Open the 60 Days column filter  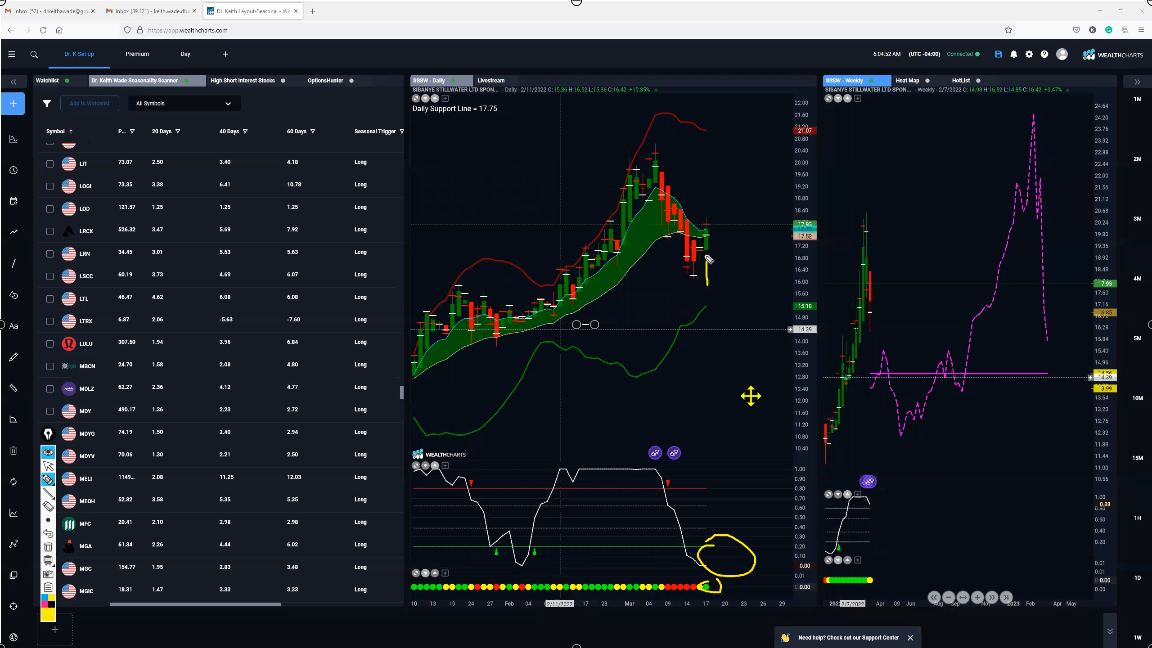(313, 132)
